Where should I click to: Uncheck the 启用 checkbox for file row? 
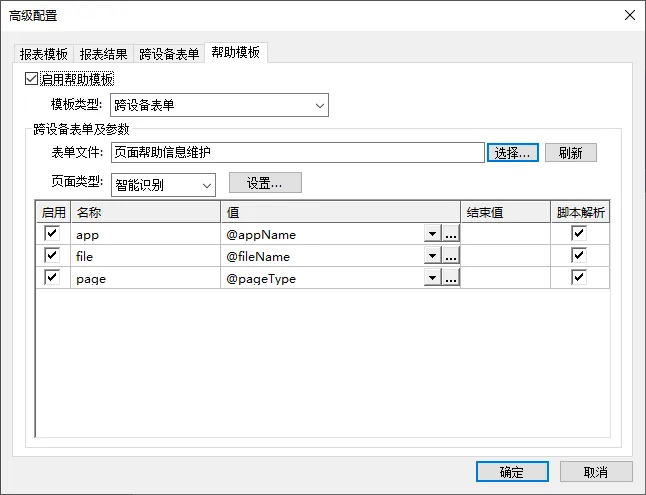[52, 255]
